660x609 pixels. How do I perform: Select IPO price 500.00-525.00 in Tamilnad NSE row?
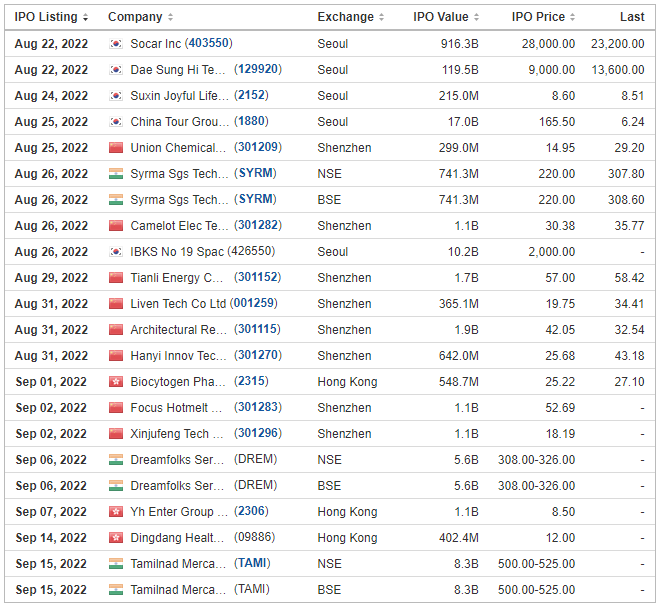pyautogui.click(x=536, y=564)
